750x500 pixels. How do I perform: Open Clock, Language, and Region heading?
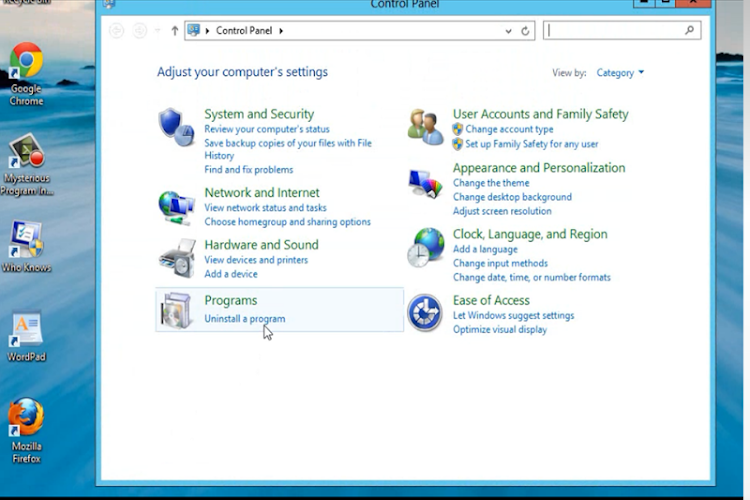[x=530, y=234]
